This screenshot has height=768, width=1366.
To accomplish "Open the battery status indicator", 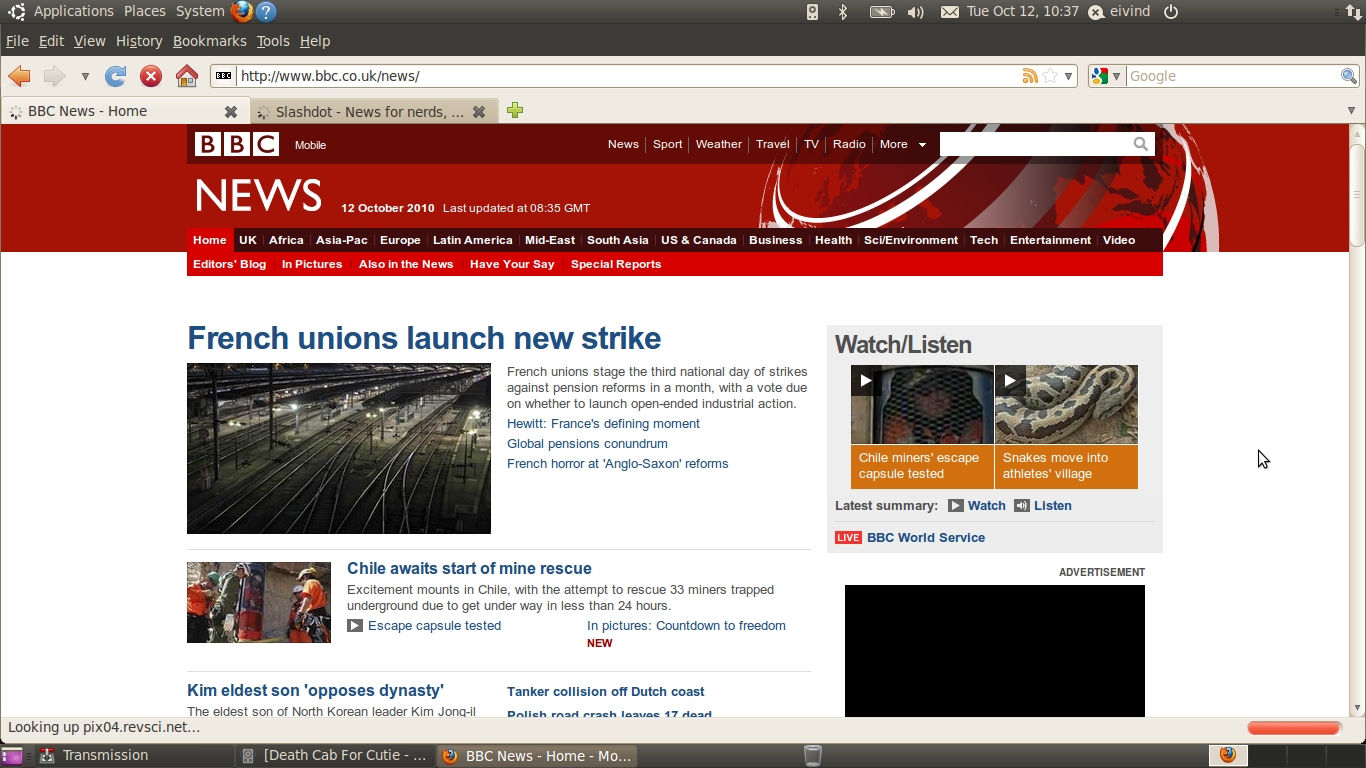I will [x=881, y=12].
